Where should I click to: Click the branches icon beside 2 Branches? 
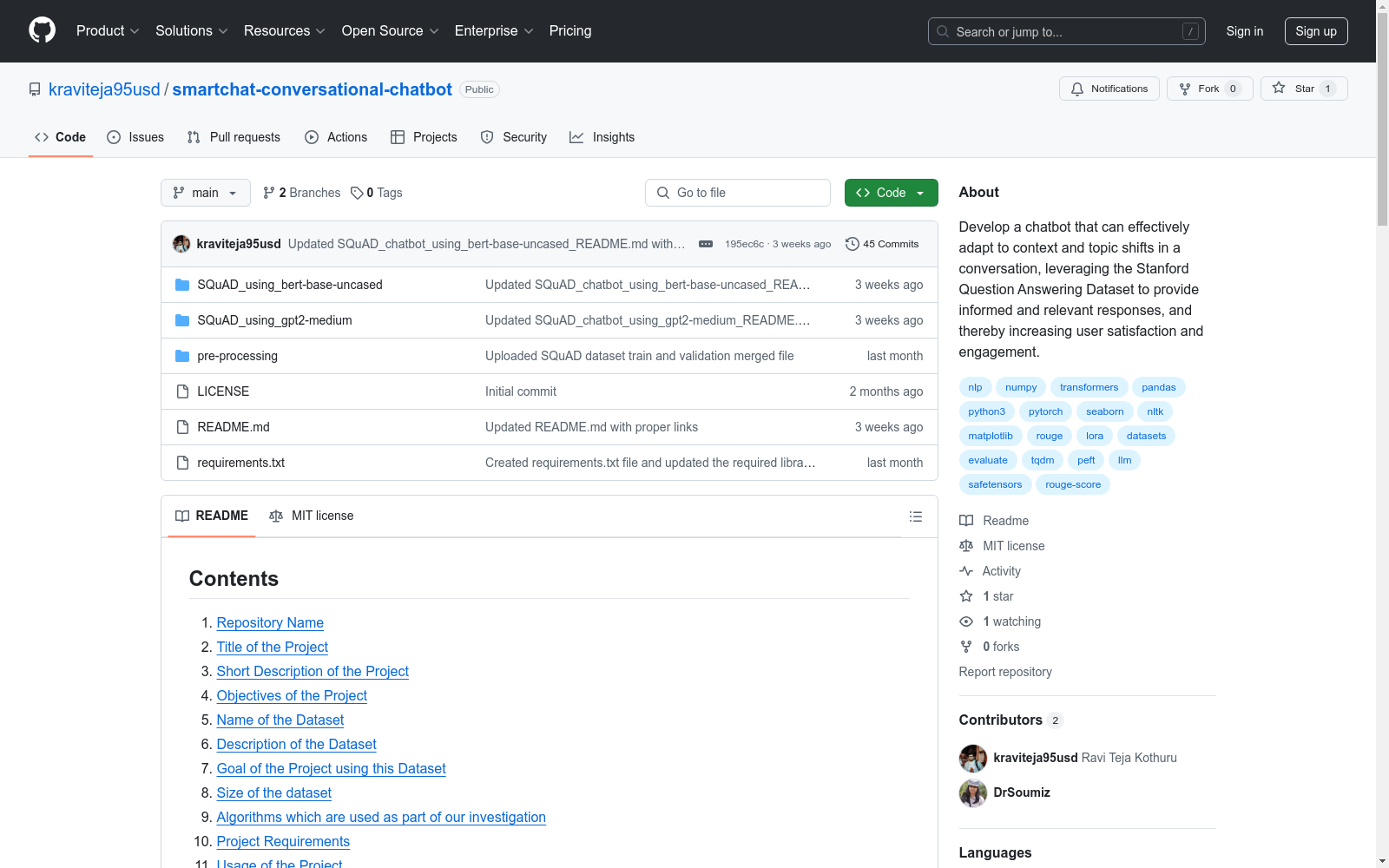[269, 193]
